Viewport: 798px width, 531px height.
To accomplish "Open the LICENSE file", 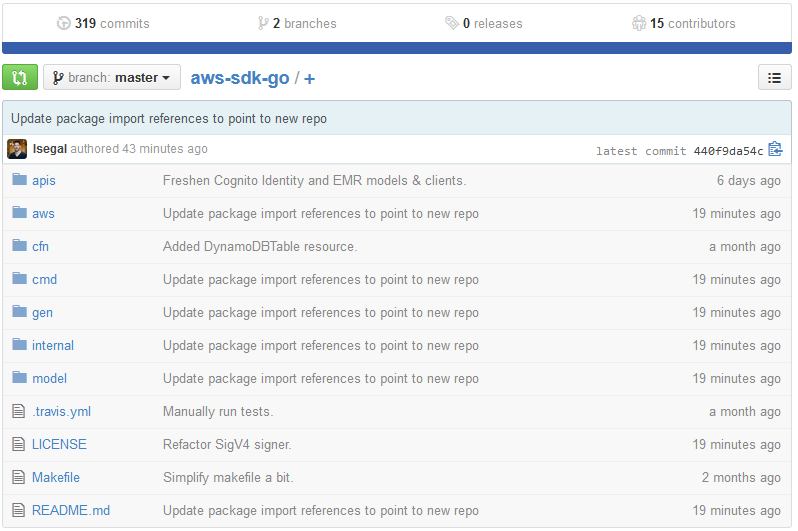I will (59, 444).
